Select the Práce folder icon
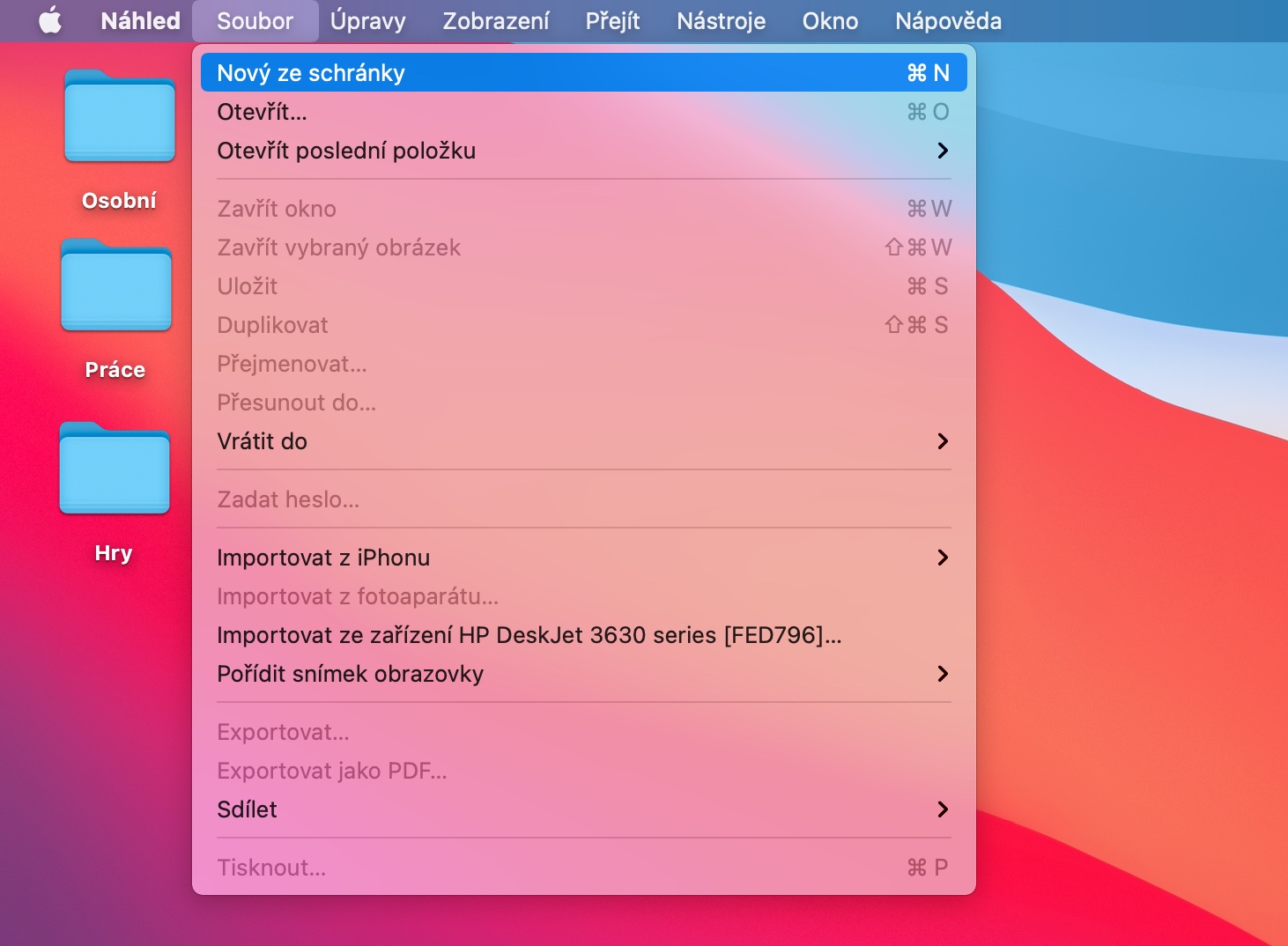1288x946 pixels. 116,285
